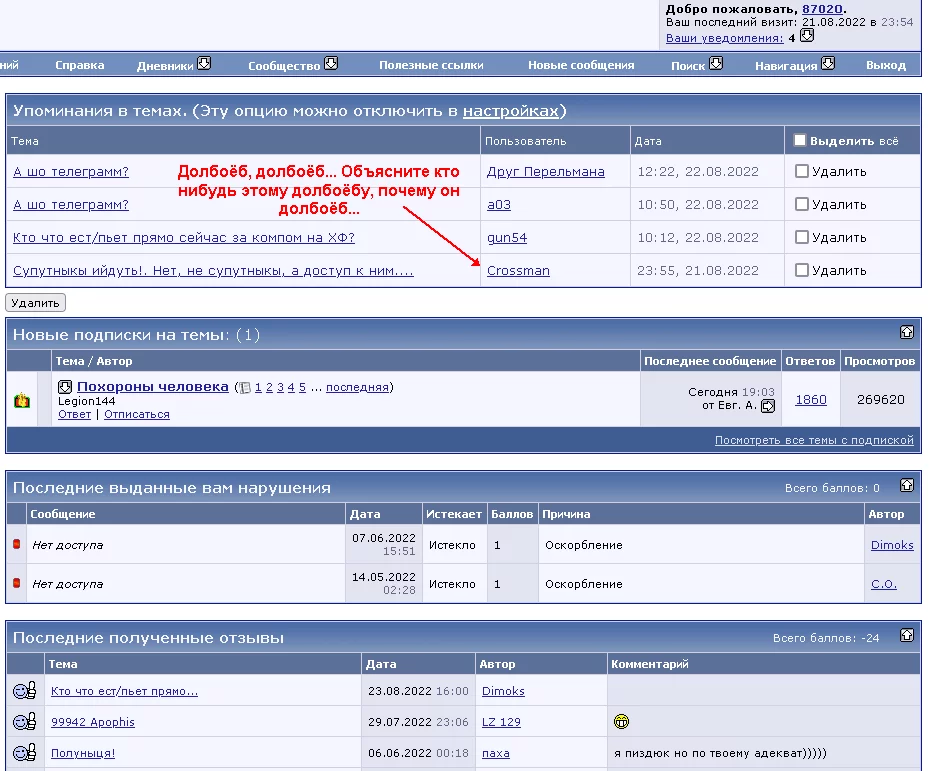Click the red infraction icon dated 07.06.2022
The width and height of the screenshot is (934, 771).
(x=16, y=545)
